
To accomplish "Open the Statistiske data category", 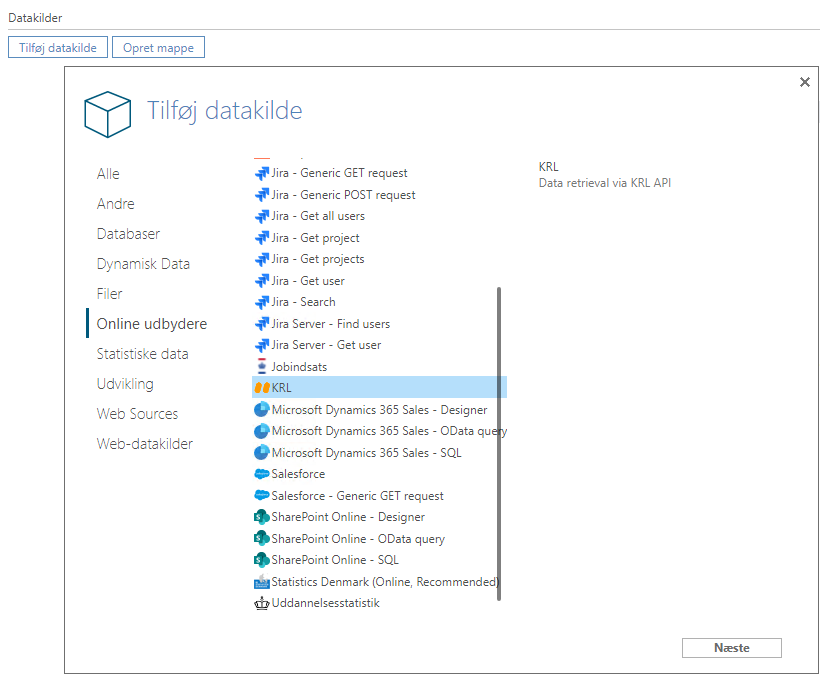I will (142, 354).
